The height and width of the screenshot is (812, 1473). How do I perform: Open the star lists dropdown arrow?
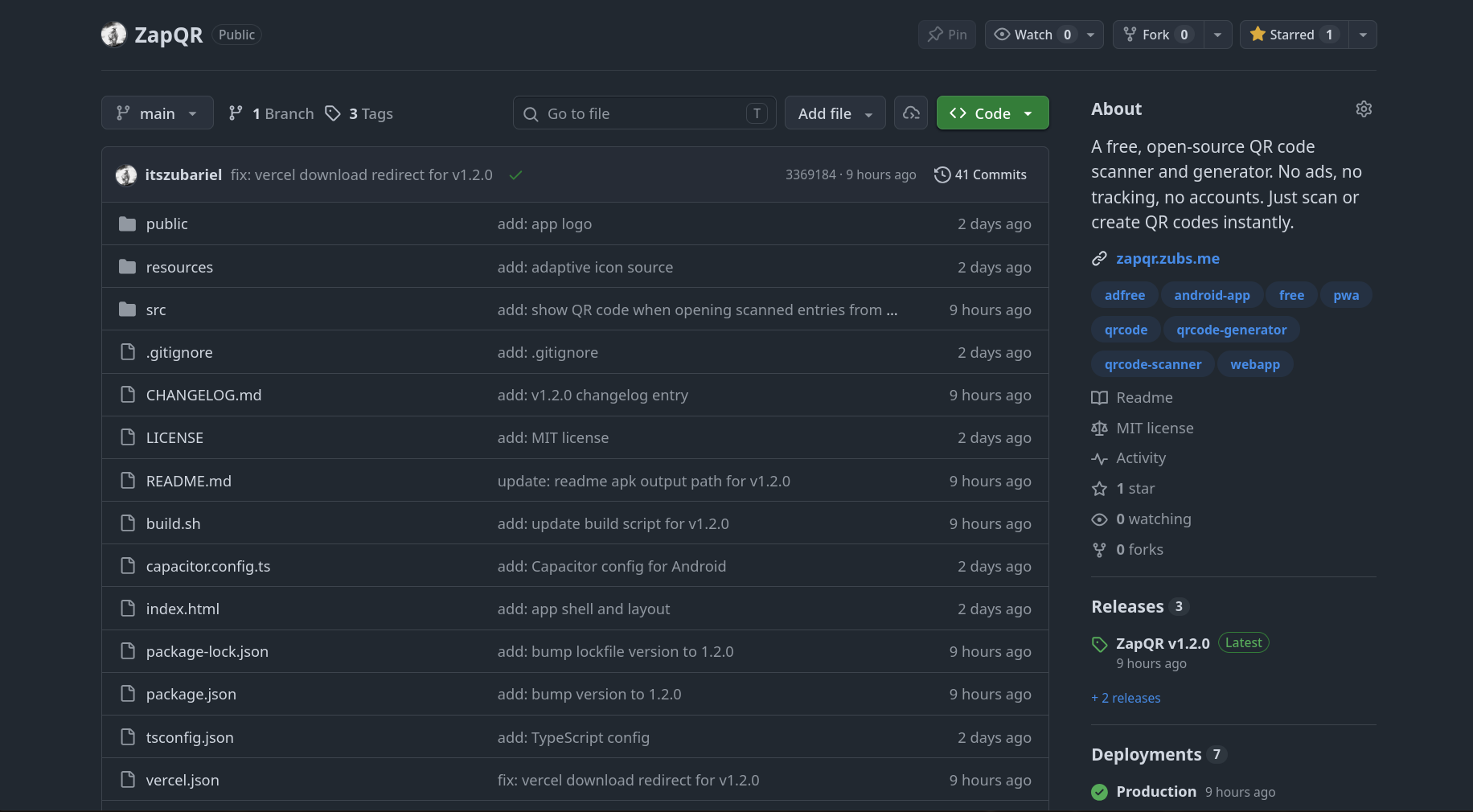pos(1363,35)
